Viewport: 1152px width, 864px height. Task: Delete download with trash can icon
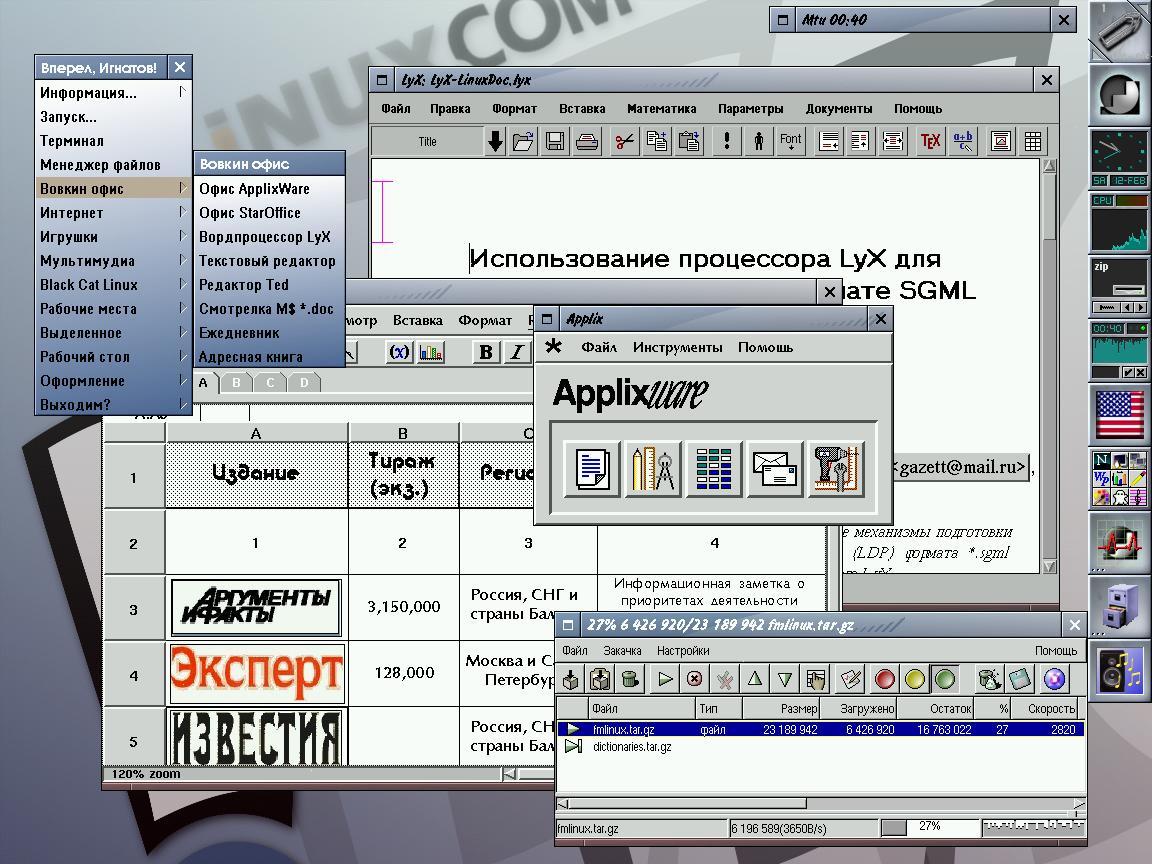tap(630, 679)
